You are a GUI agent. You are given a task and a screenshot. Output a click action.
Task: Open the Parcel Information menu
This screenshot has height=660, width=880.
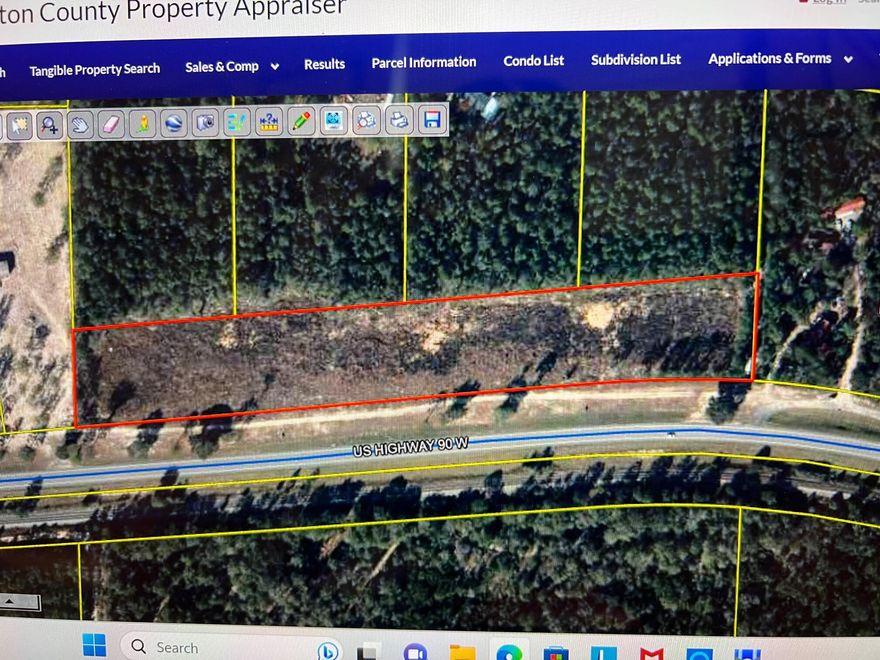click(423, 62)
